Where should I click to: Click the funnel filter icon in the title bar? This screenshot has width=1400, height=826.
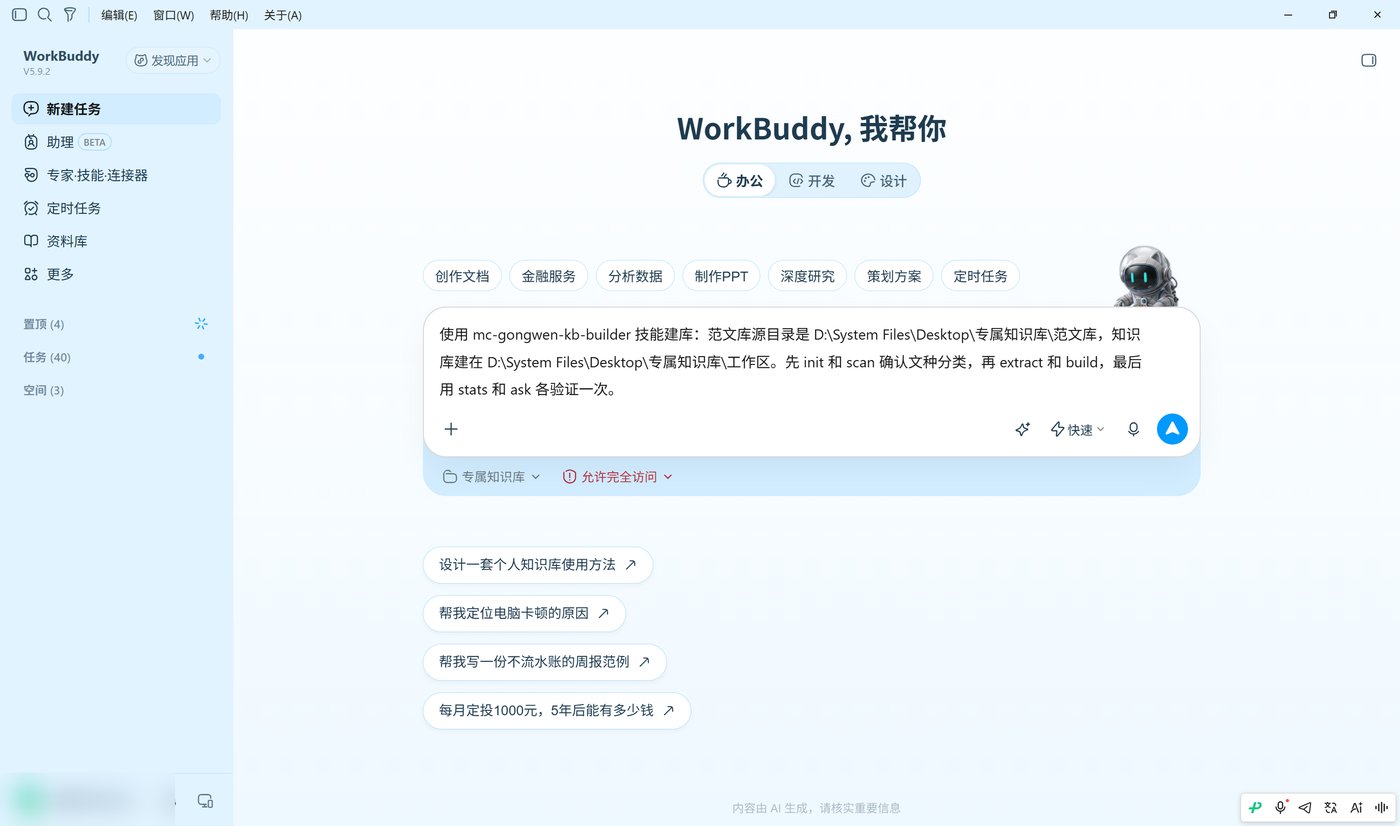[x=70, y=15]
